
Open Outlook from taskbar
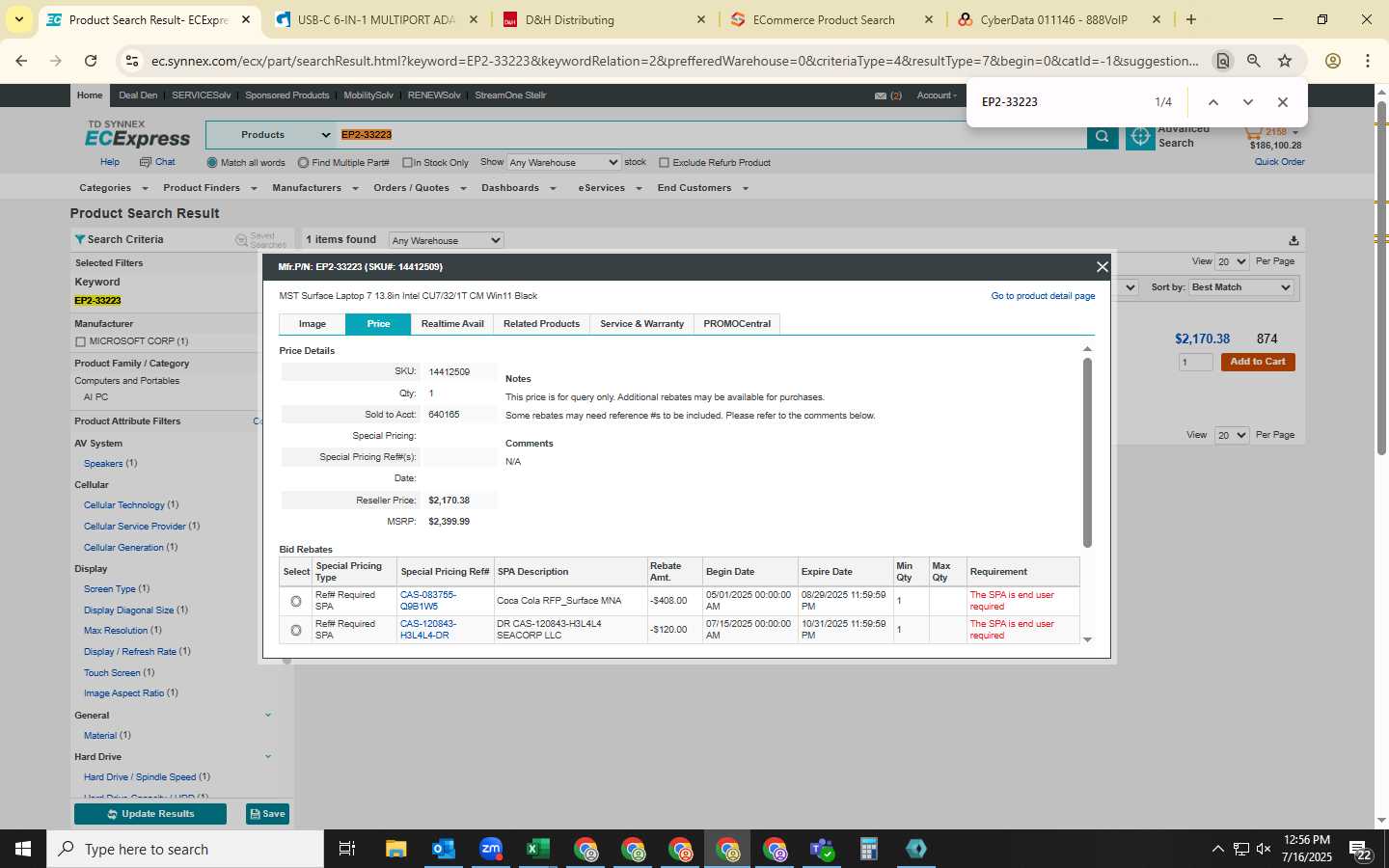click(443, 849)
